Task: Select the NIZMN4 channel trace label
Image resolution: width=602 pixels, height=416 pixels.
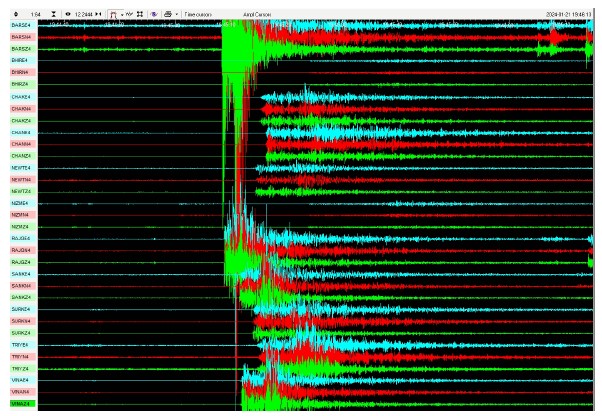Action: click(x=20, y=215)
